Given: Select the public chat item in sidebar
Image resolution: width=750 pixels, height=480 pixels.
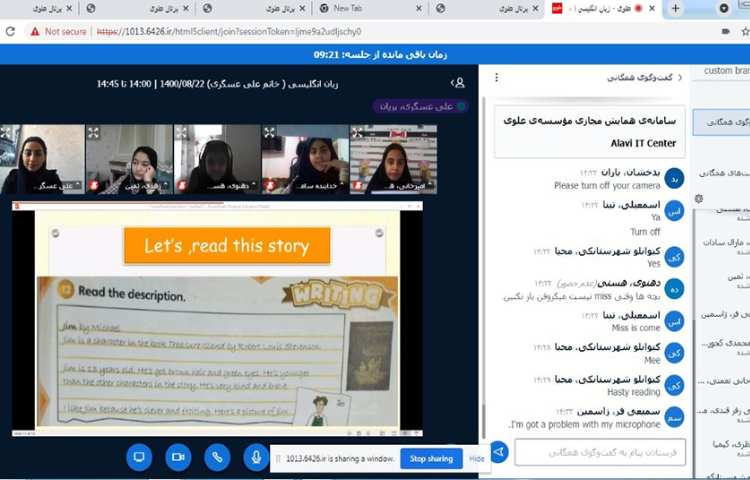Looking at the screenshot, I should coord(722,122).
